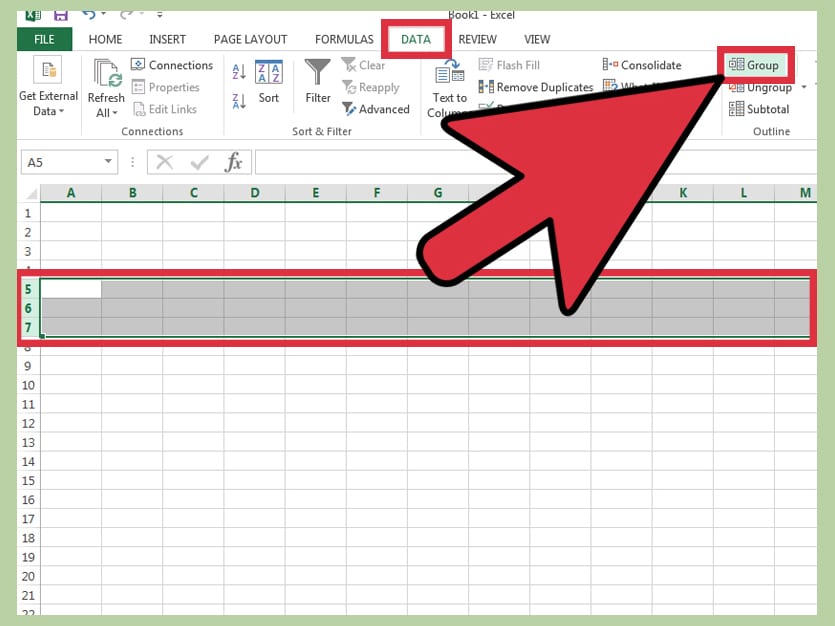Expand the Name Box dropdown arrow
Screen dimensions: 835x626
click(109, 162)
